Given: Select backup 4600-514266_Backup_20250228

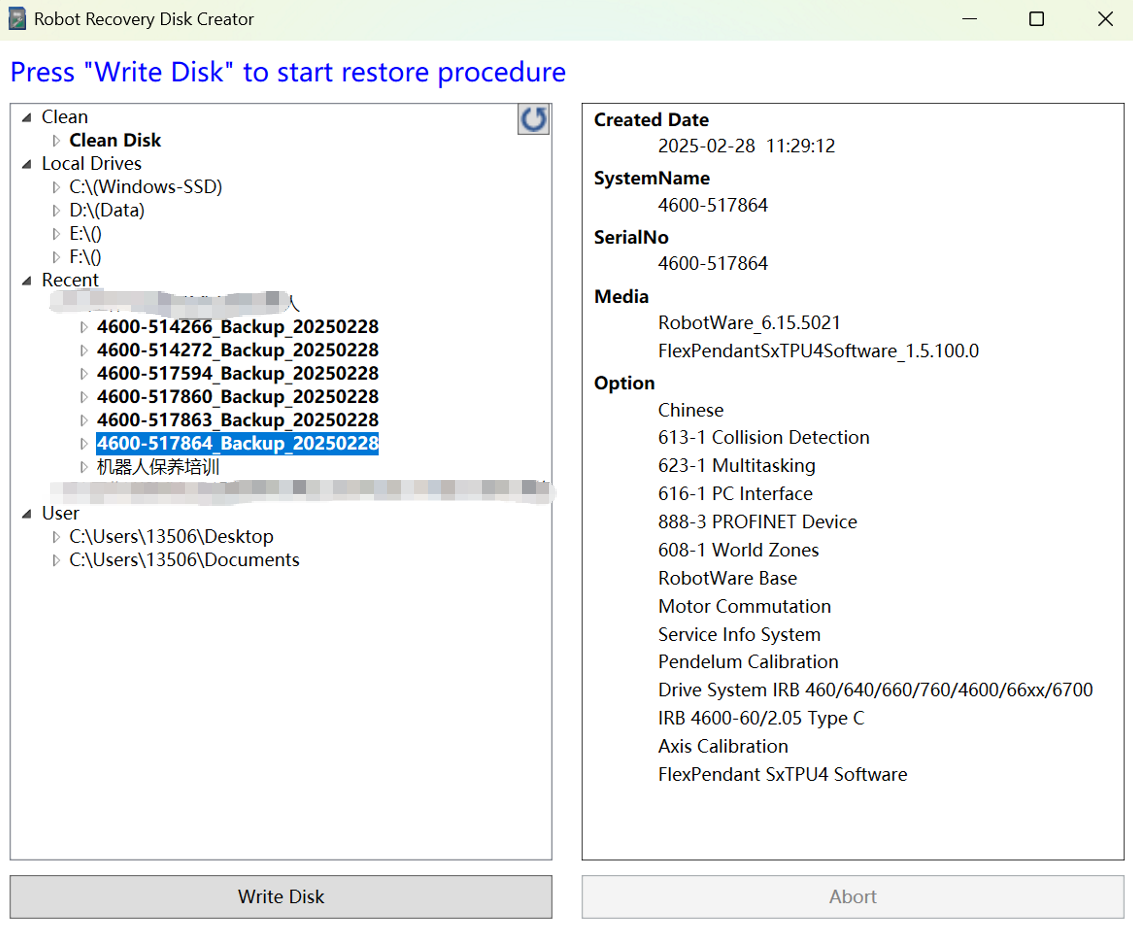Looking at the screenshot, I should (238, 327).
